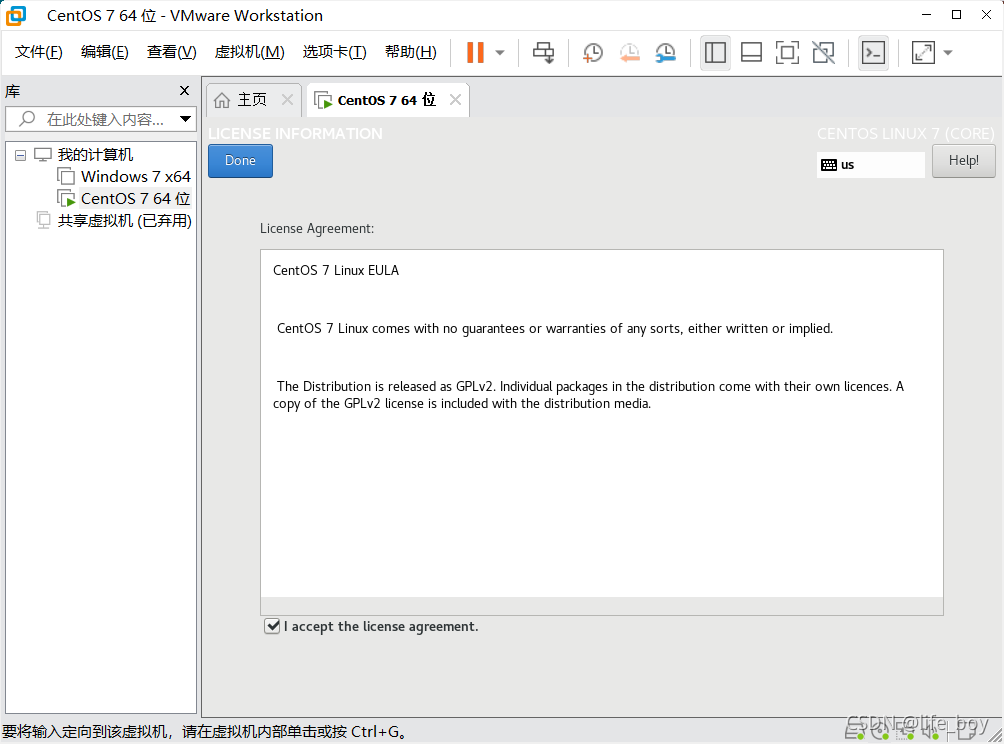
Task: Take a snapshot of the VM
Action: click(x=593, y=53)
